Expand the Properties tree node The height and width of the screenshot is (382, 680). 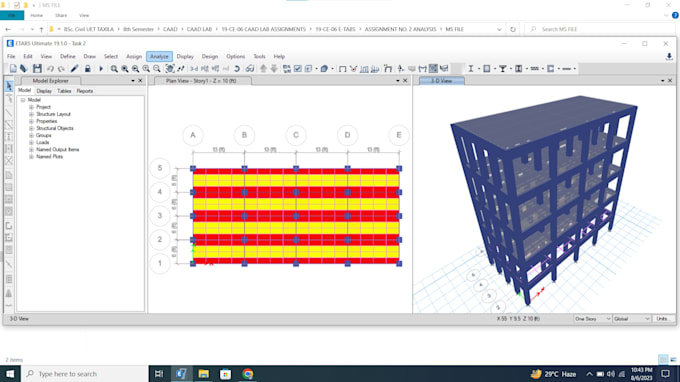pyautogui.click(x=31, y=121)
